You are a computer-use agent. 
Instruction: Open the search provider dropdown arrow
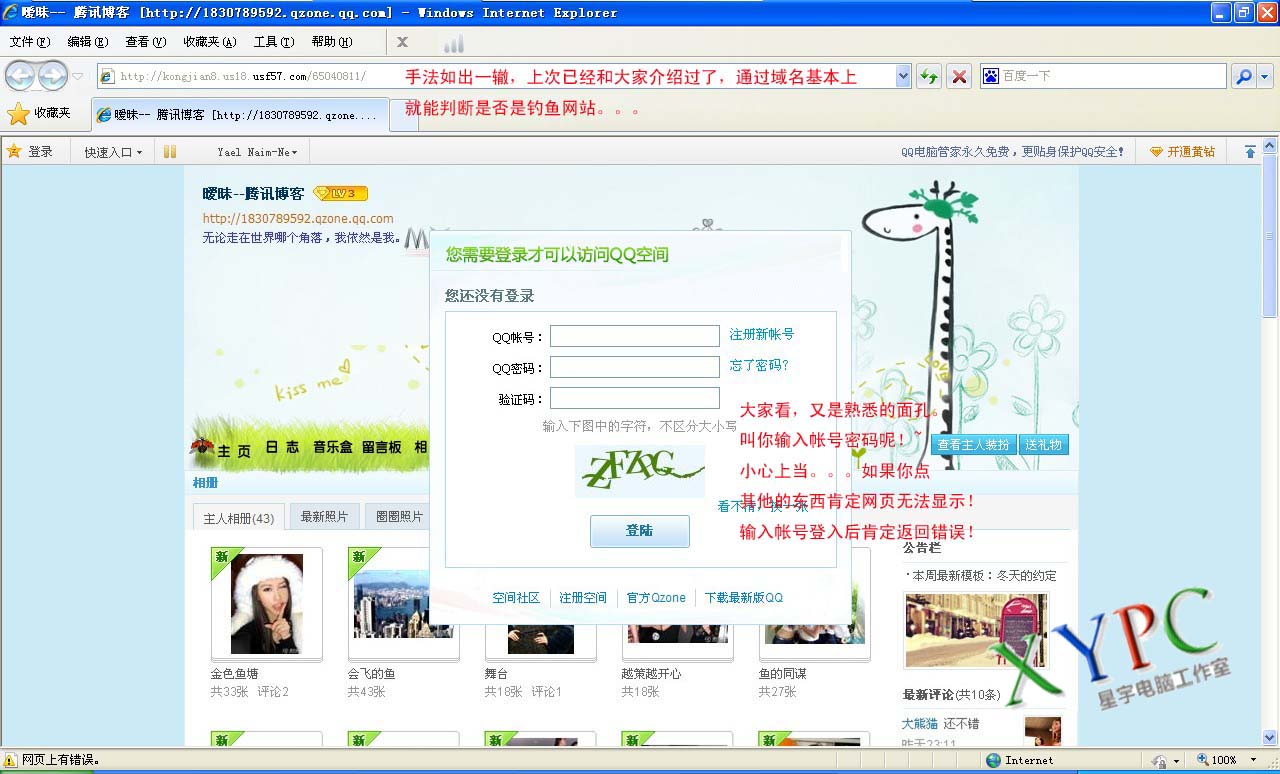click(1264, 76)
